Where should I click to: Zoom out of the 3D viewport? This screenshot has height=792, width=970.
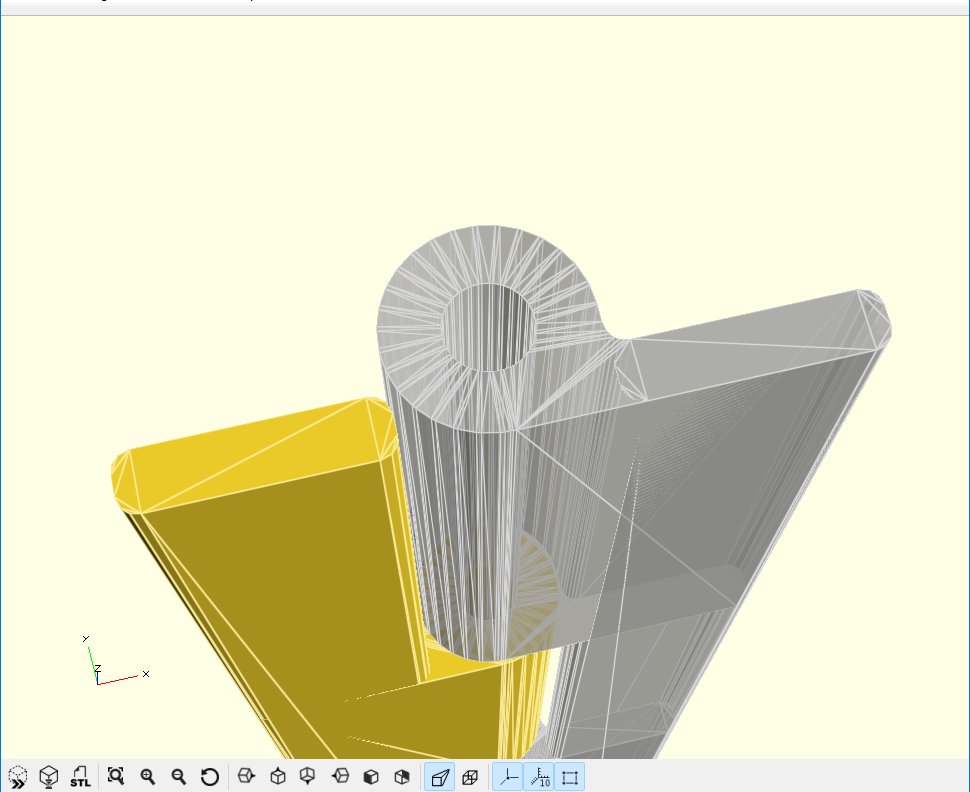click(x=178, y=776)
